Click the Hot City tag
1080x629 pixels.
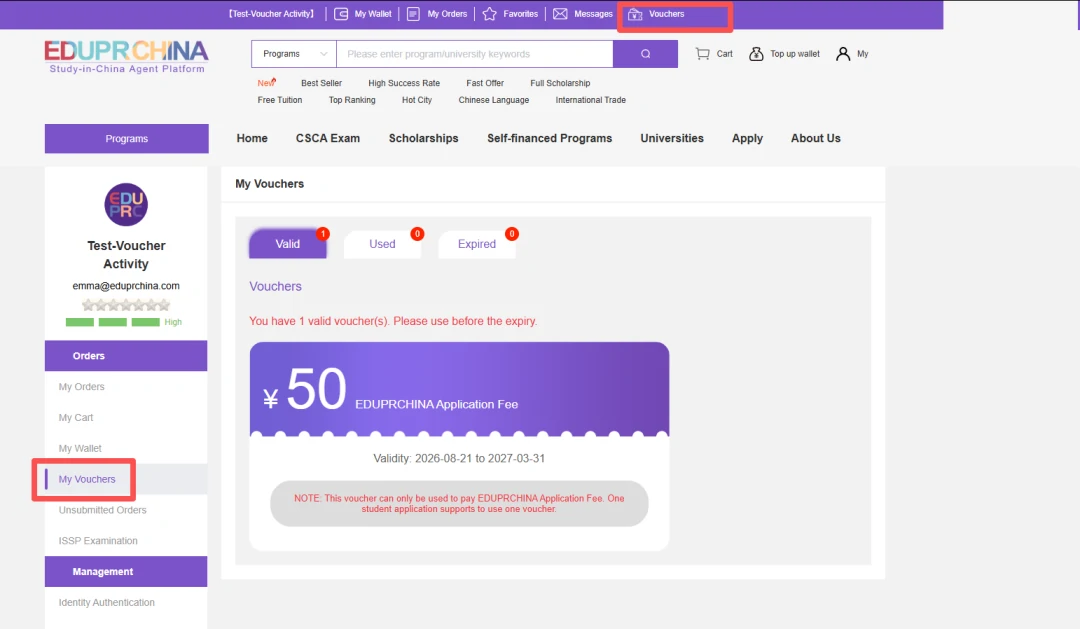pyautogui.click(x=417, y=100)
